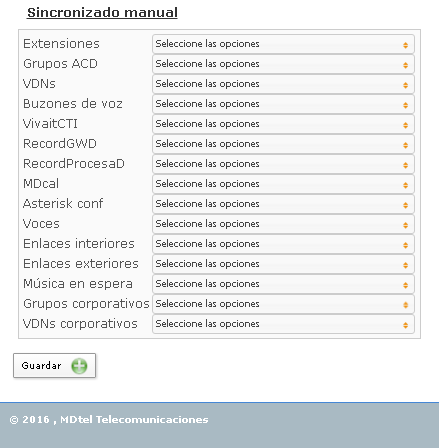Viewport: 439px width, 448px height.
Task: Open the Enlaces exteriores dropdown
Action: 283,264
